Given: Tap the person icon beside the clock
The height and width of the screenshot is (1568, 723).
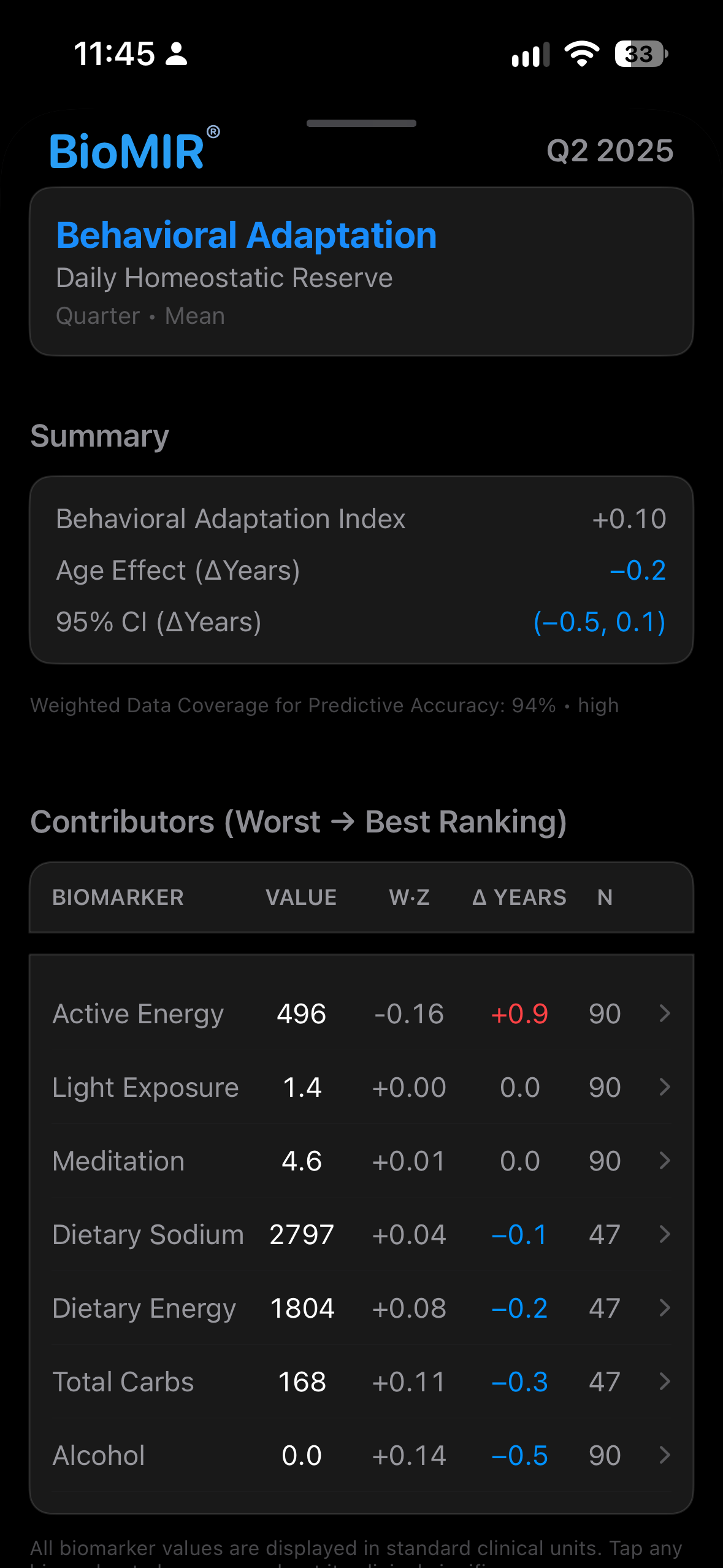Looking at the screenshot, I should point(177,54).
